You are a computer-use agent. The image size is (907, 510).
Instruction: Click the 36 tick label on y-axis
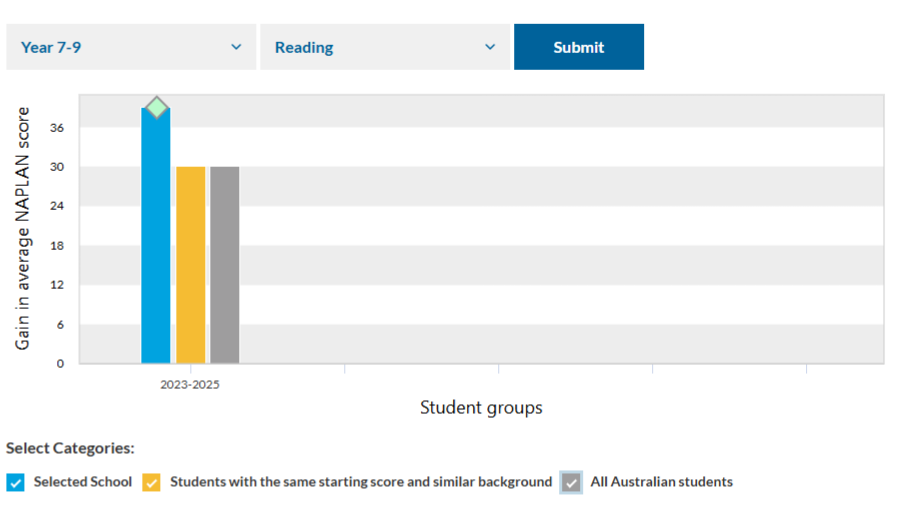57,128
